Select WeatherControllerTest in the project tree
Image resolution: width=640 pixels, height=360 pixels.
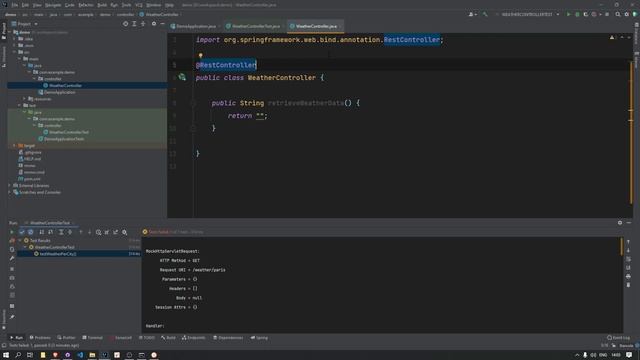click(69, 132)
